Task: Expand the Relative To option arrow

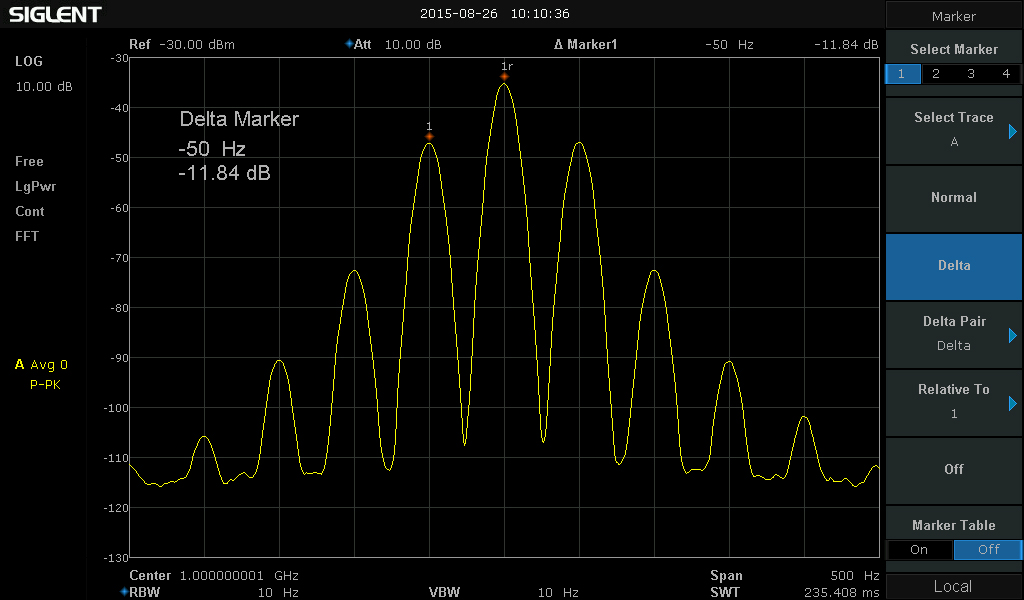Action: [x=1013, y=403]
